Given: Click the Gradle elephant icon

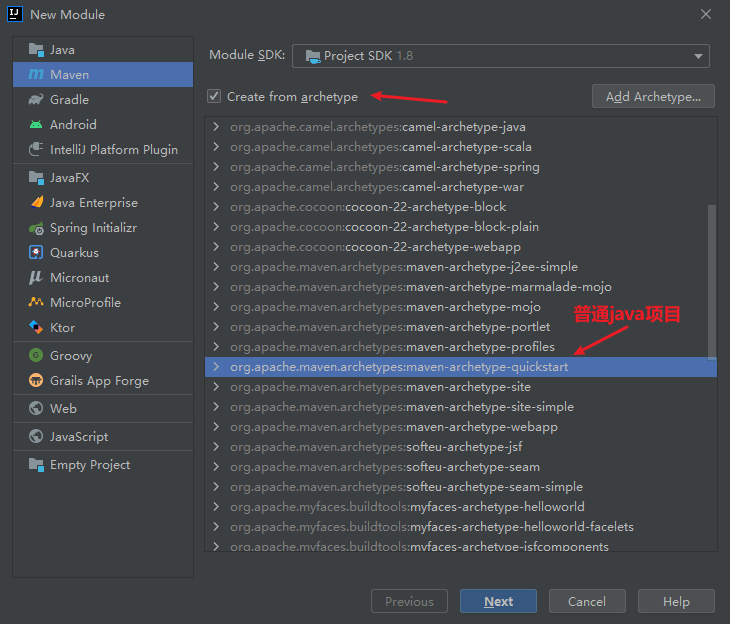Looking at the screenshot, I should [x=36, y=100].
